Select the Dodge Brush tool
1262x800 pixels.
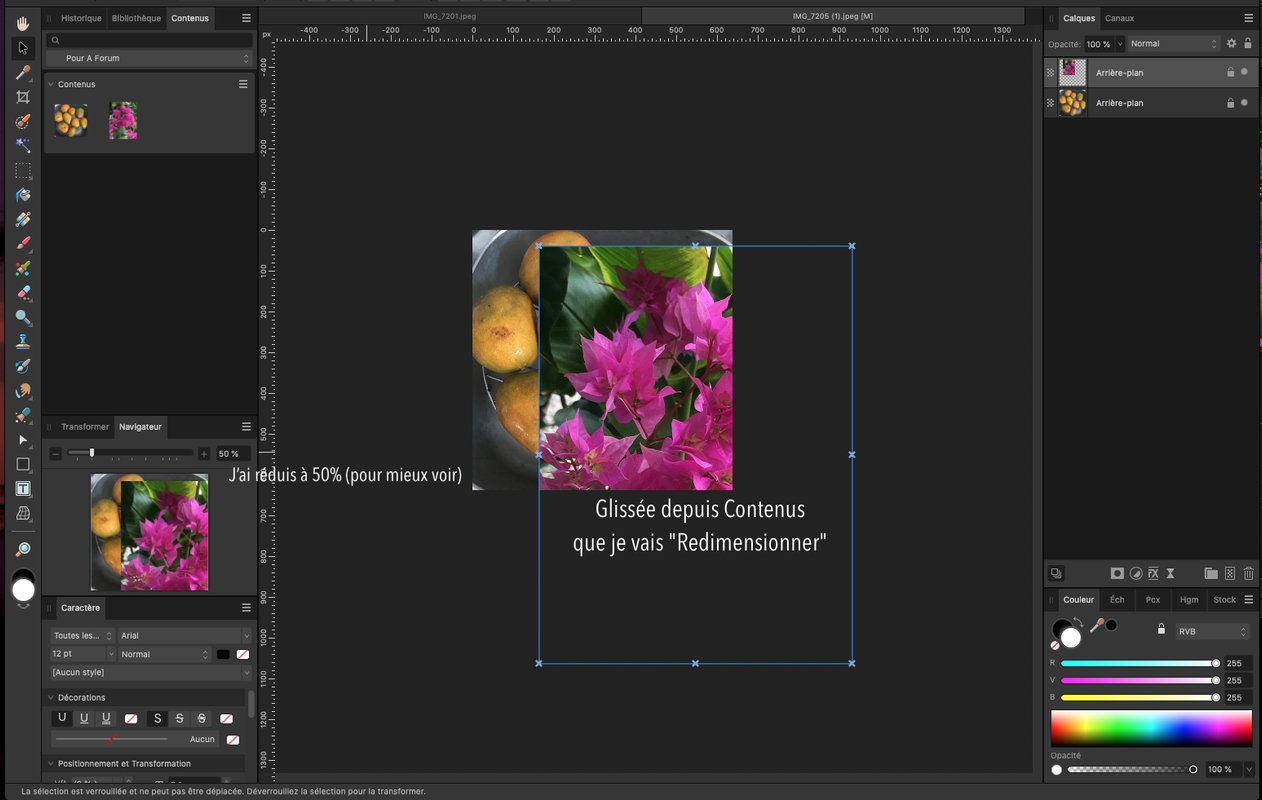coord(23,317)
